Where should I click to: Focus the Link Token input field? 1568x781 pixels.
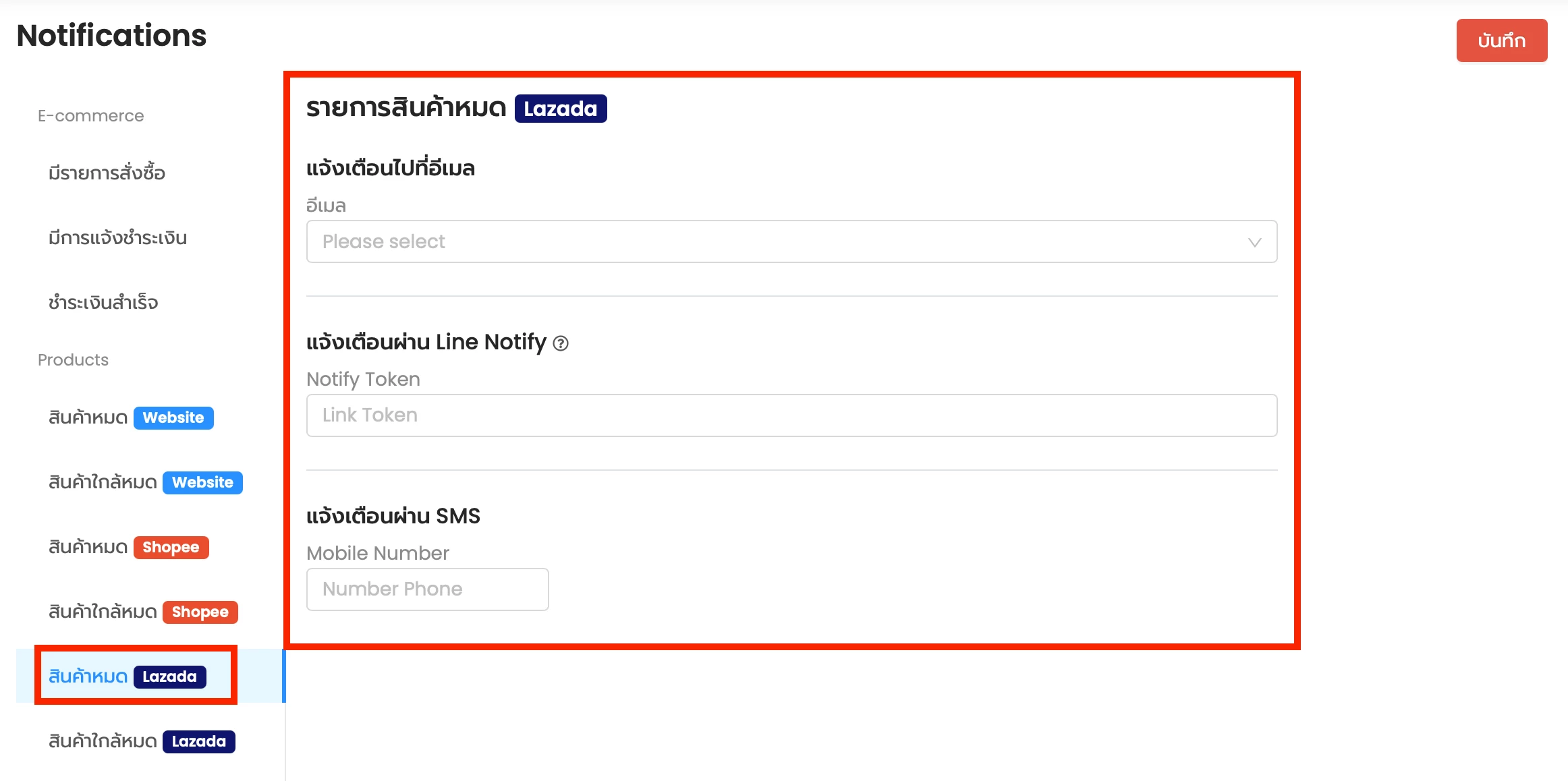791,415
